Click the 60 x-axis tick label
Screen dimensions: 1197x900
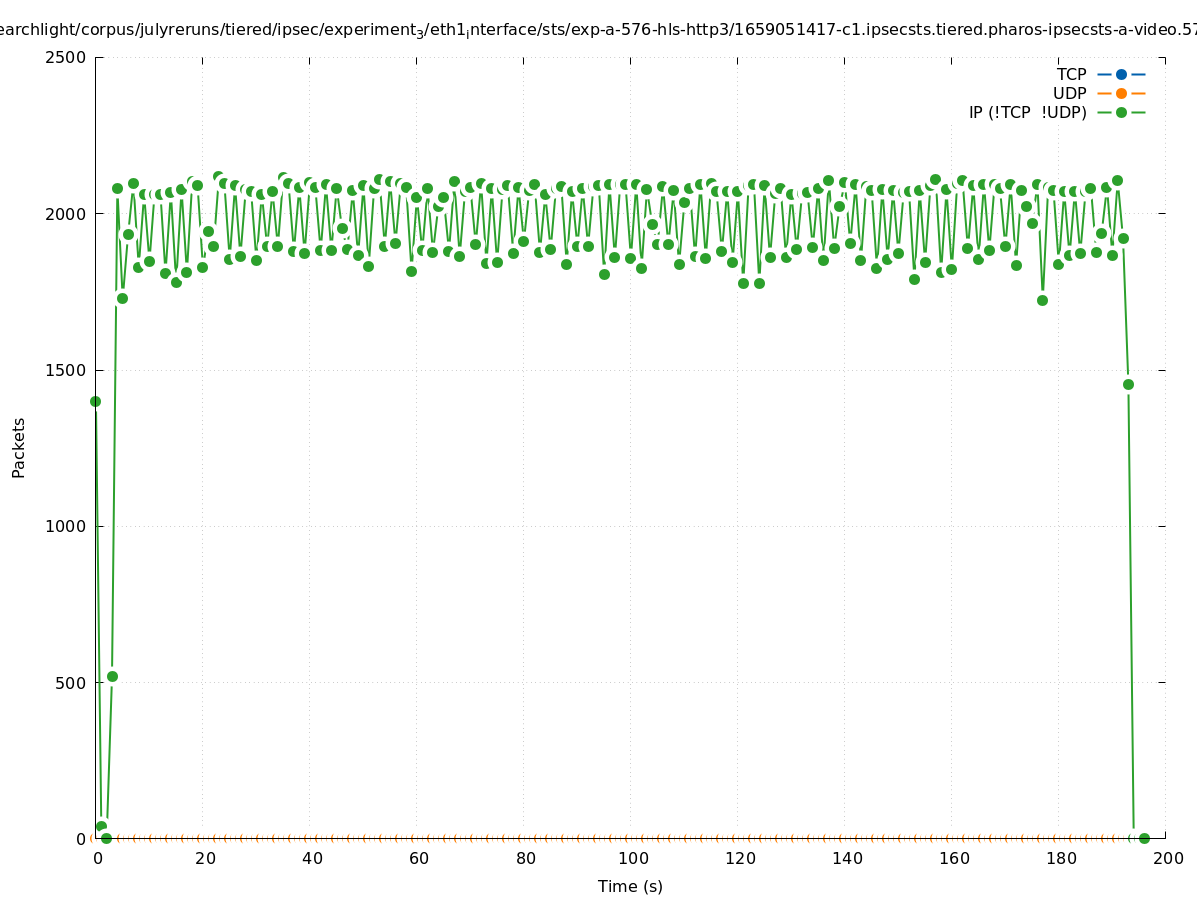click(x=418, y=858)
